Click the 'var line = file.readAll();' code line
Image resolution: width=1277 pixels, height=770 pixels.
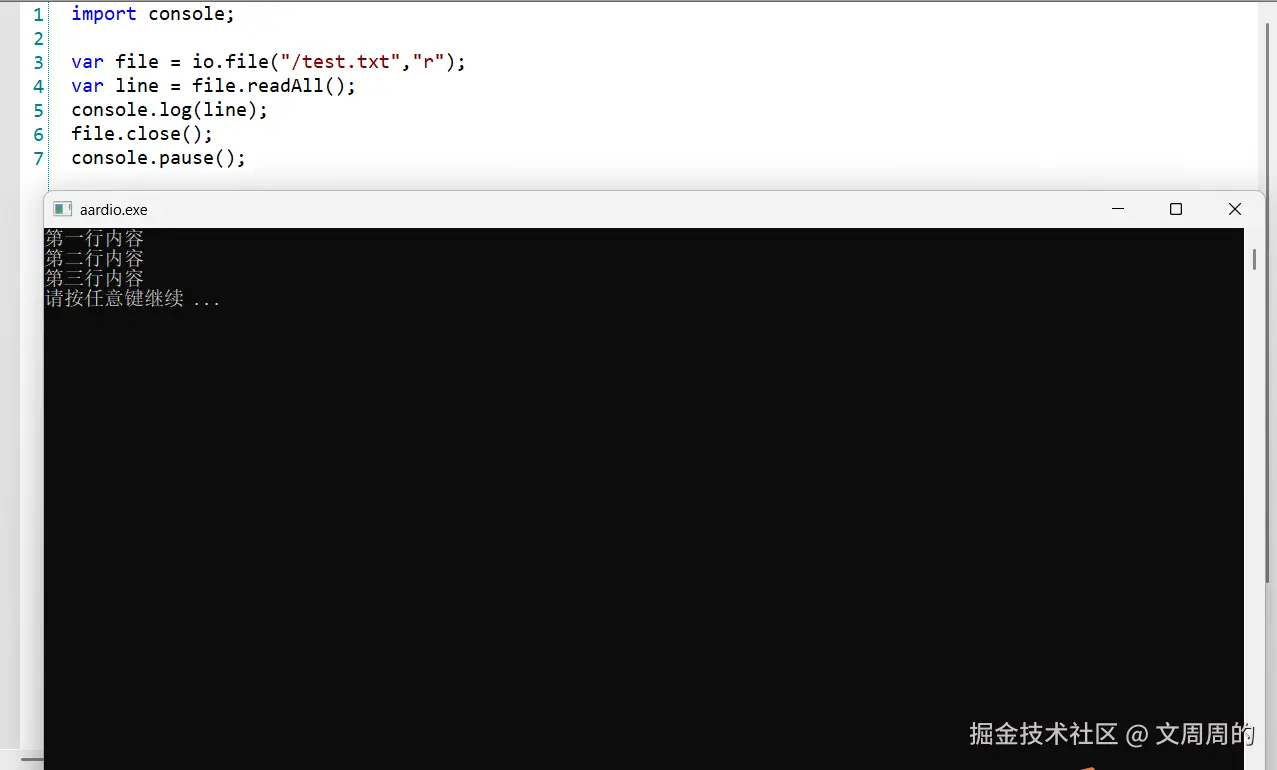point(213,86)
